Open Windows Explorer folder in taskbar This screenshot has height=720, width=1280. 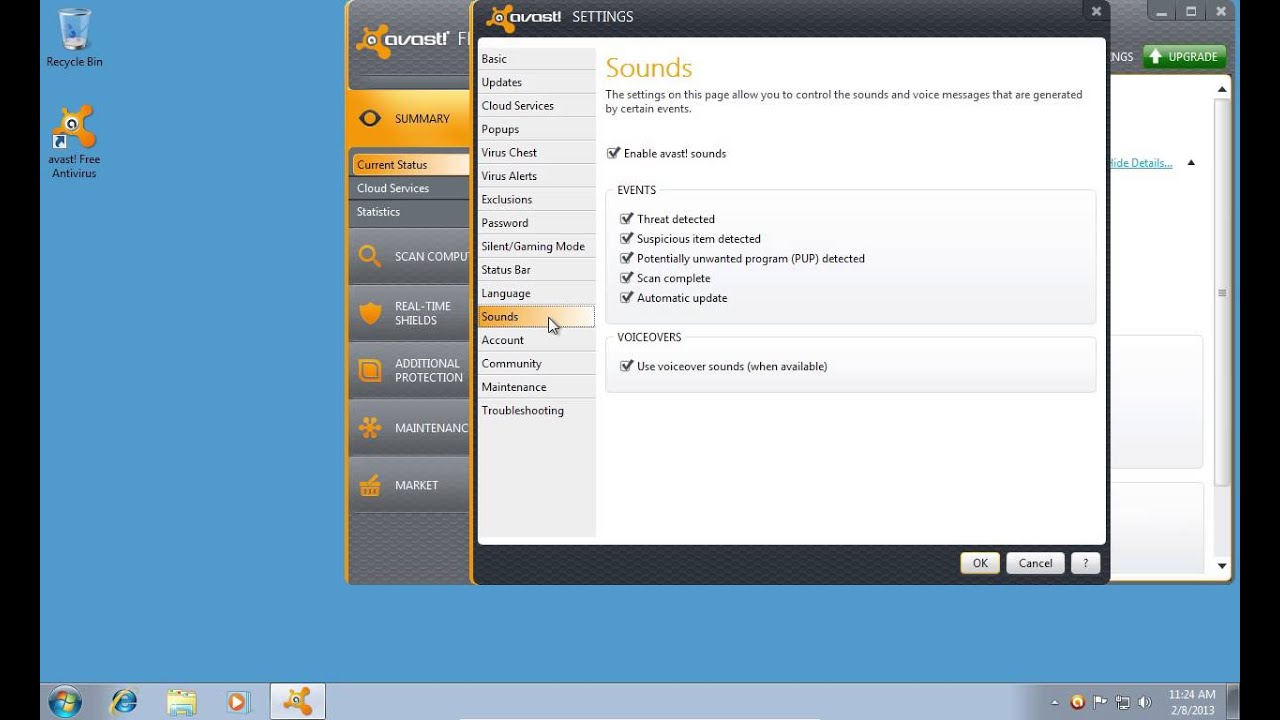pos(181,701)
